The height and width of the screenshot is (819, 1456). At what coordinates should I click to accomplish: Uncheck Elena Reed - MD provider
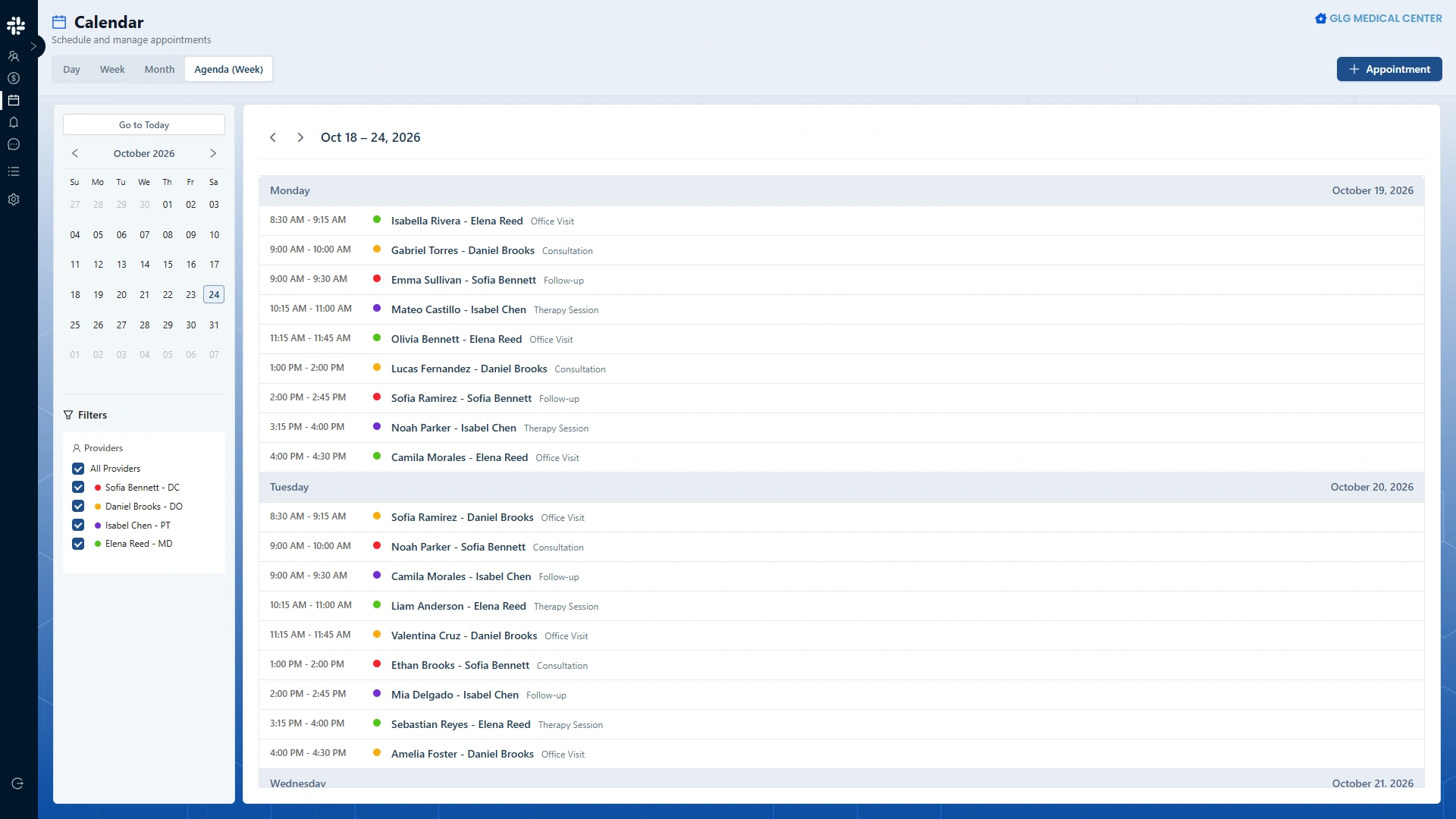coord(78,544)
